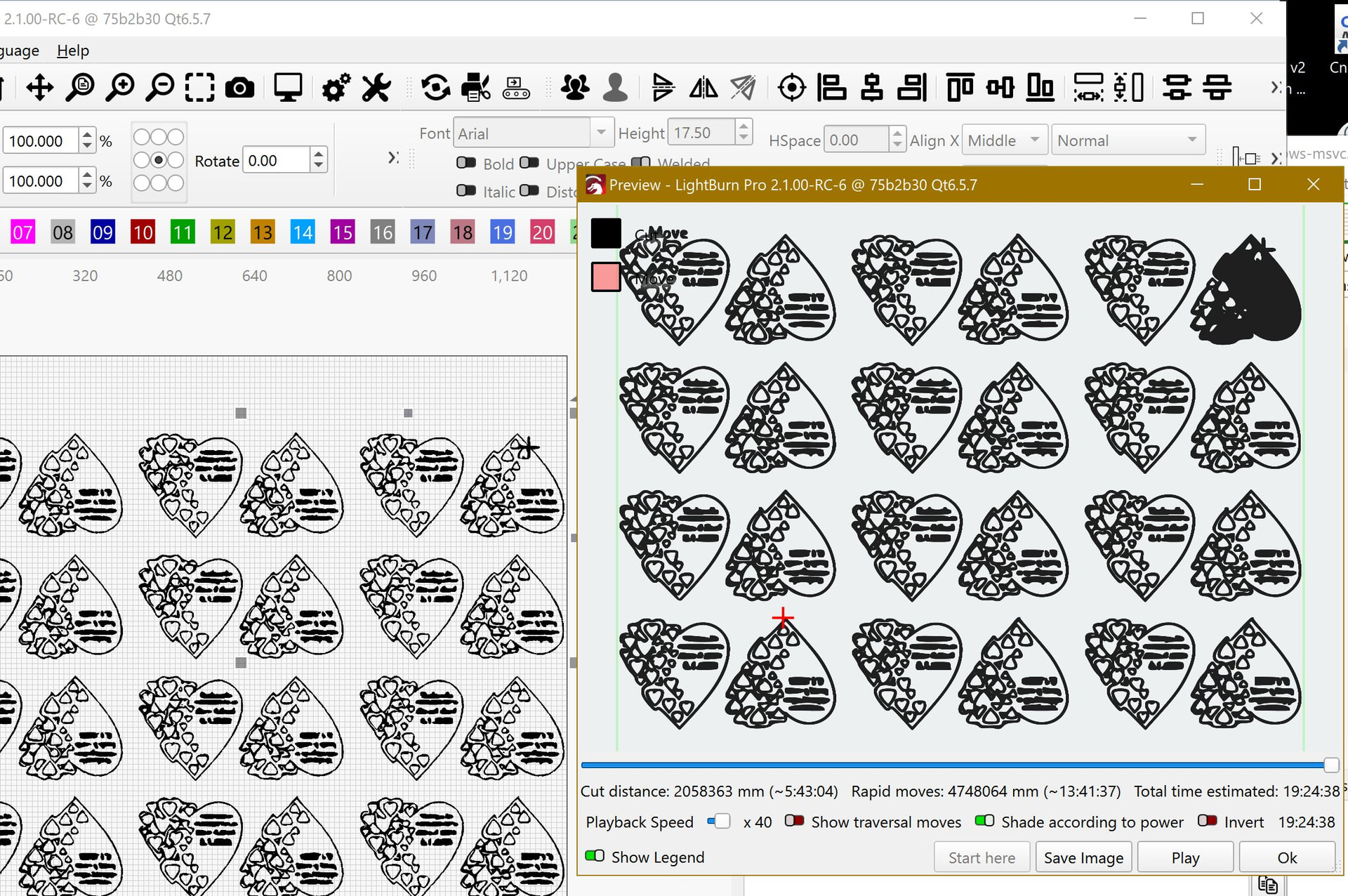Open the Preview monitor icon
Screen dimensions: 1348x896
(x=288, y=88)
